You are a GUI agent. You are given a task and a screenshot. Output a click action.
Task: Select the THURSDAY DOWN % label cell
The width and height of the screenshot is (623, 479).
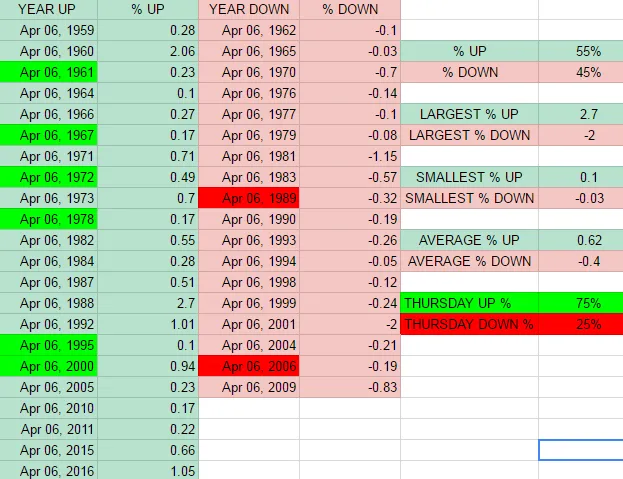pyautogui.click(x=469, y=324)
